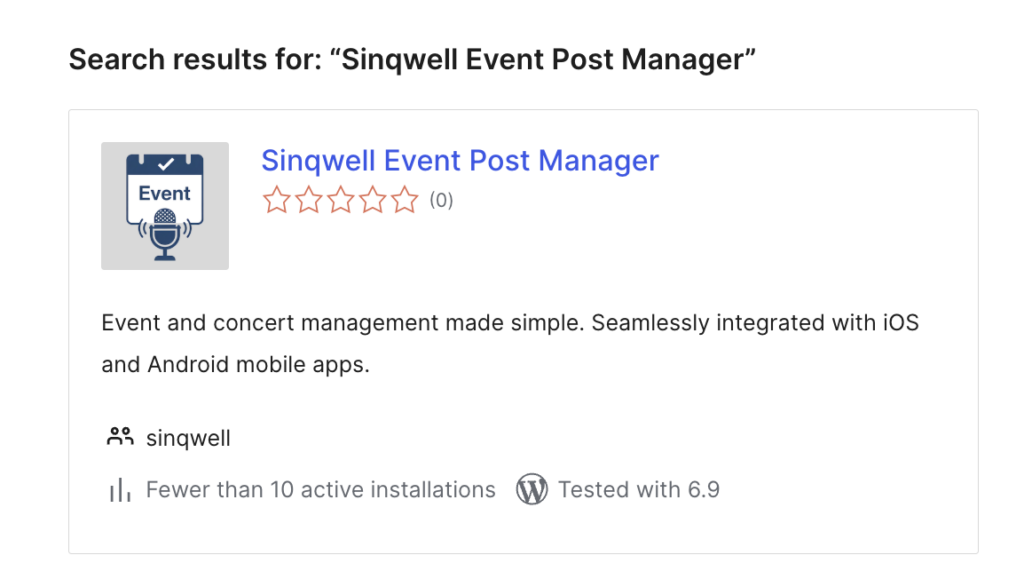
Task: Click the calendar checkmark in plugin logo
Action: click(x=165, y=161)
